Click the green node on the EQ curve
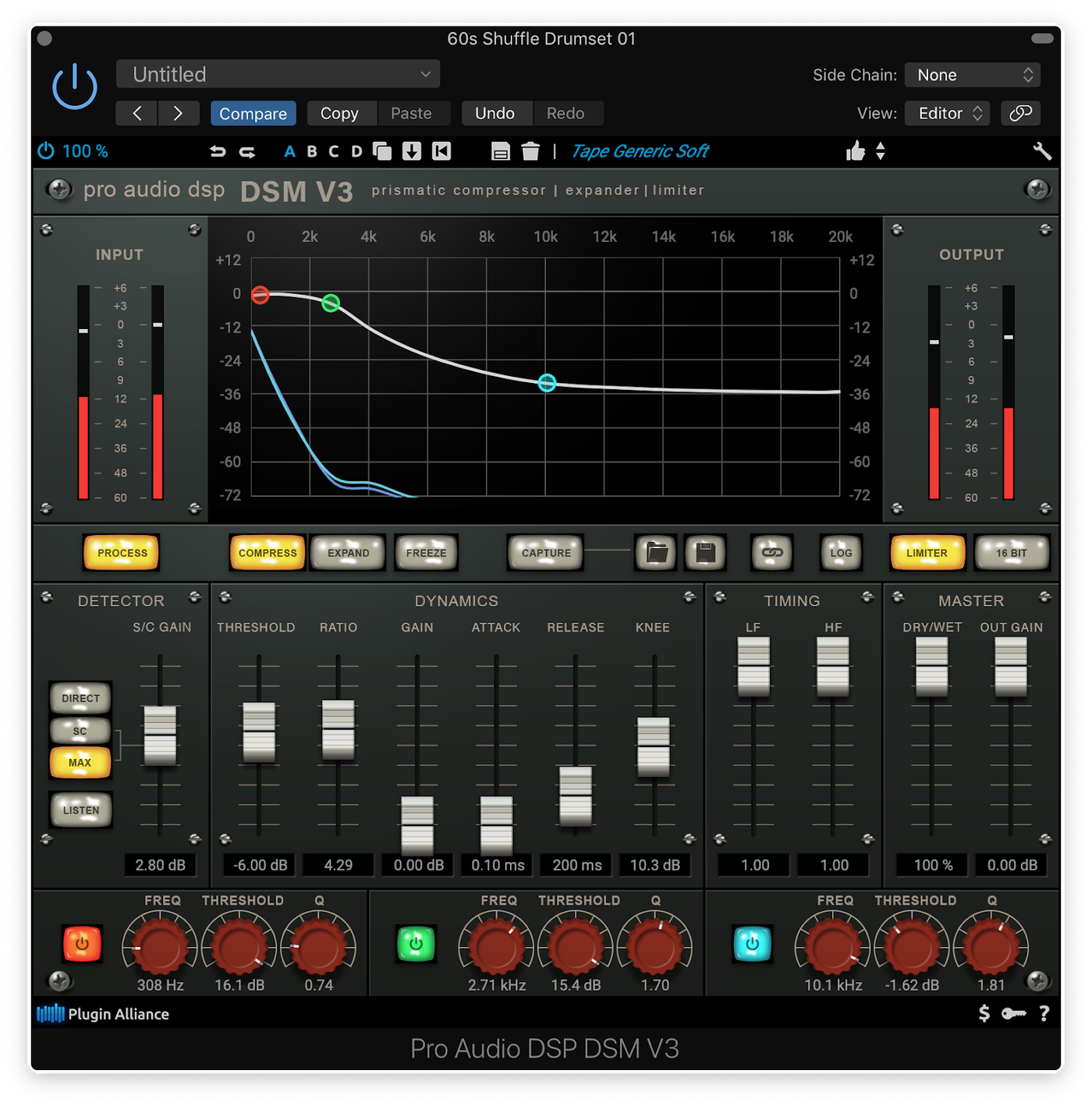 (x=331, y=303)
